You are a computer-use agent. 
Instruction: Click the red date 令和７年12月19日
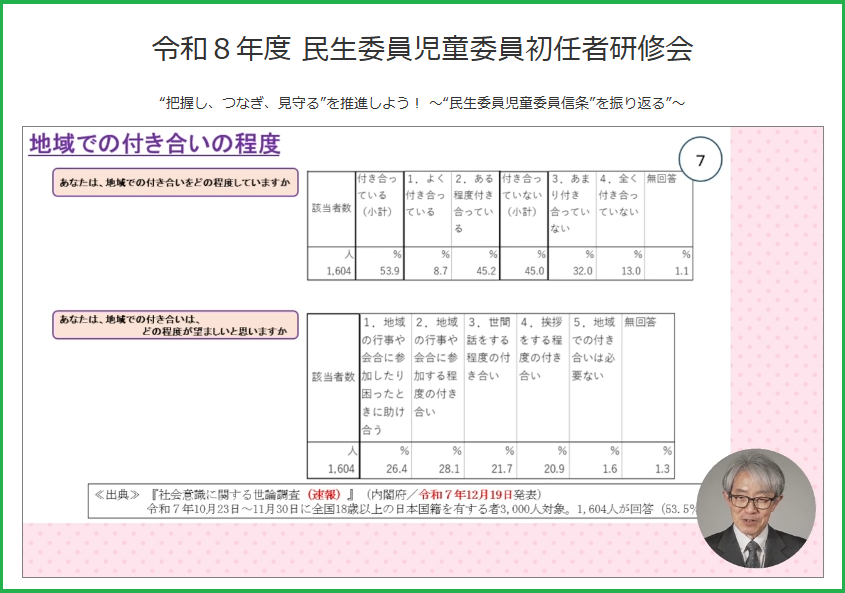(466, 494)
